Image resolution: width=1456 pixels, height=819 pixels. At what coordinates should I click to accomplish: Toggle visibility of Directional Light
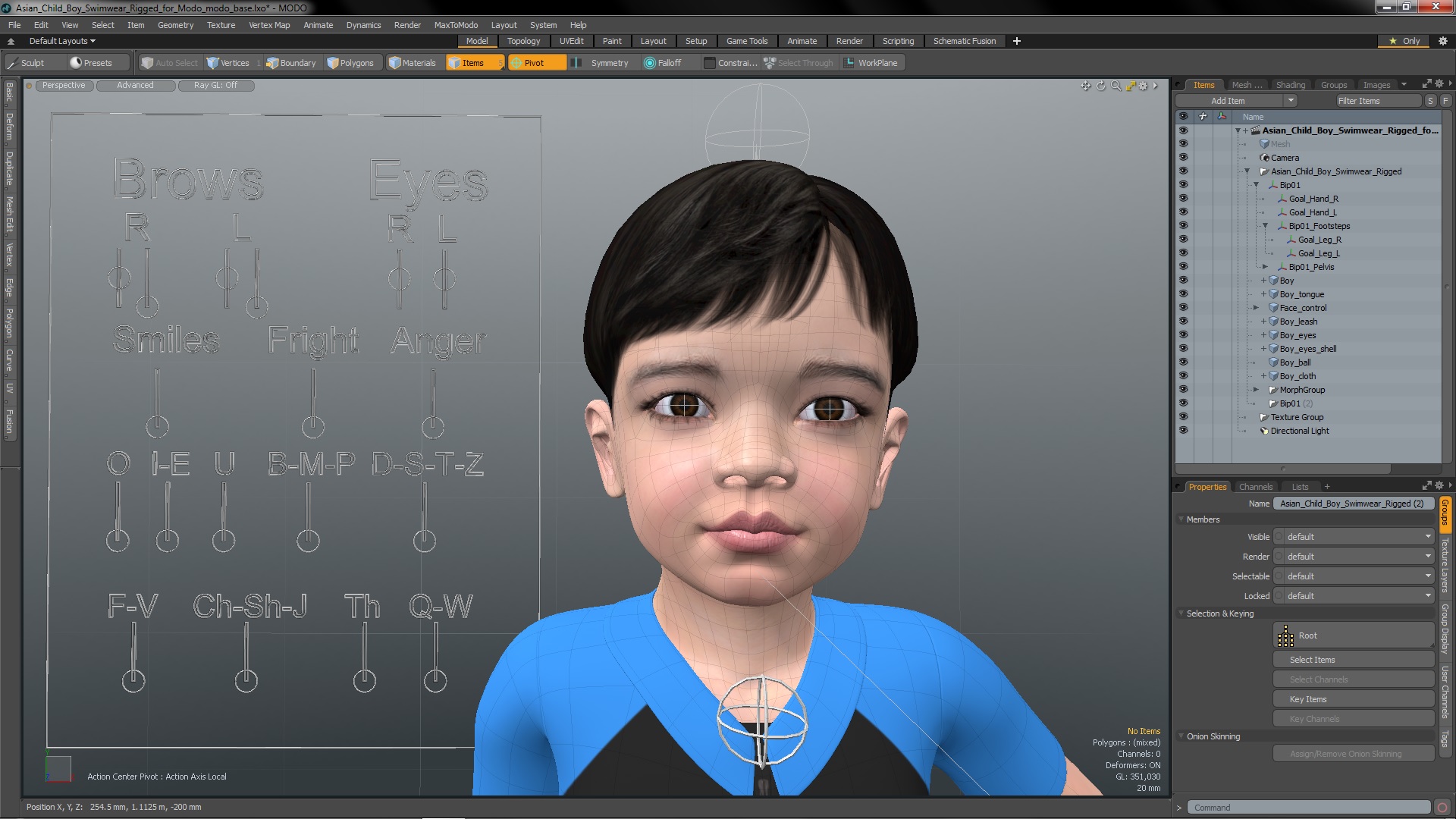click(1183, 431)
